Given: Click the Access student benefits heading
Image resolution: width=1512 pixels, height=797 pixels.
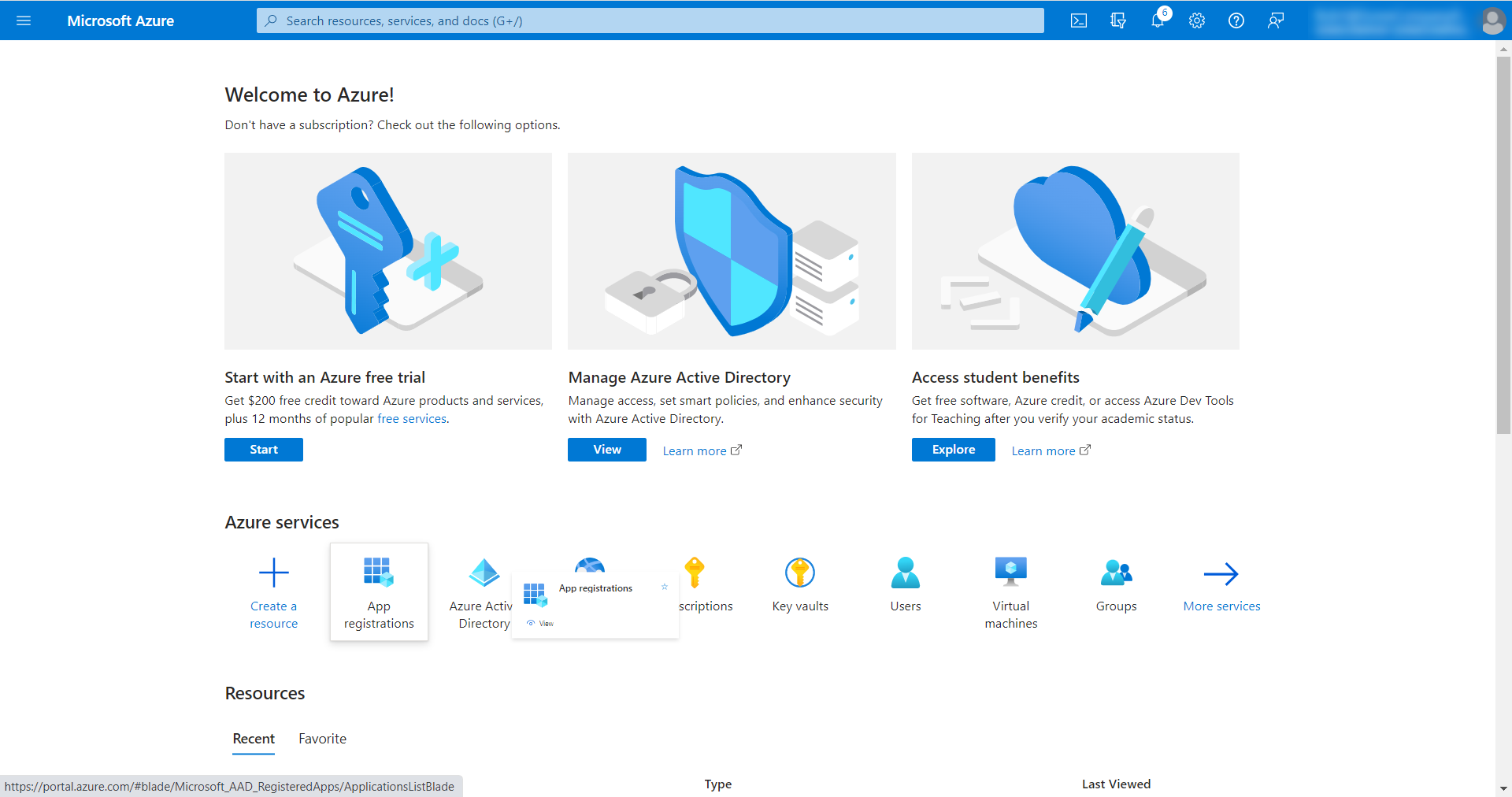Looking at the screenshot, I should point(995,377).
